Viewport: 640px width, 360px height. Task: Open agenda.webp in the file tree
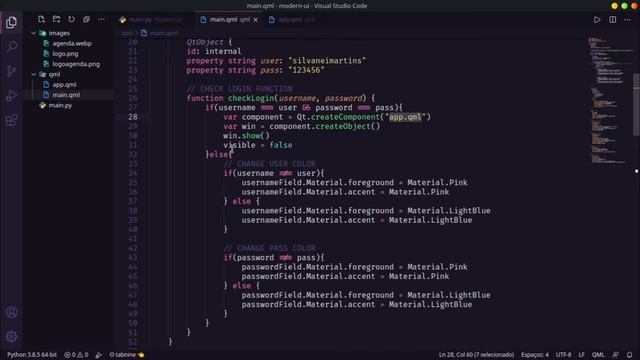coord(72,43)
